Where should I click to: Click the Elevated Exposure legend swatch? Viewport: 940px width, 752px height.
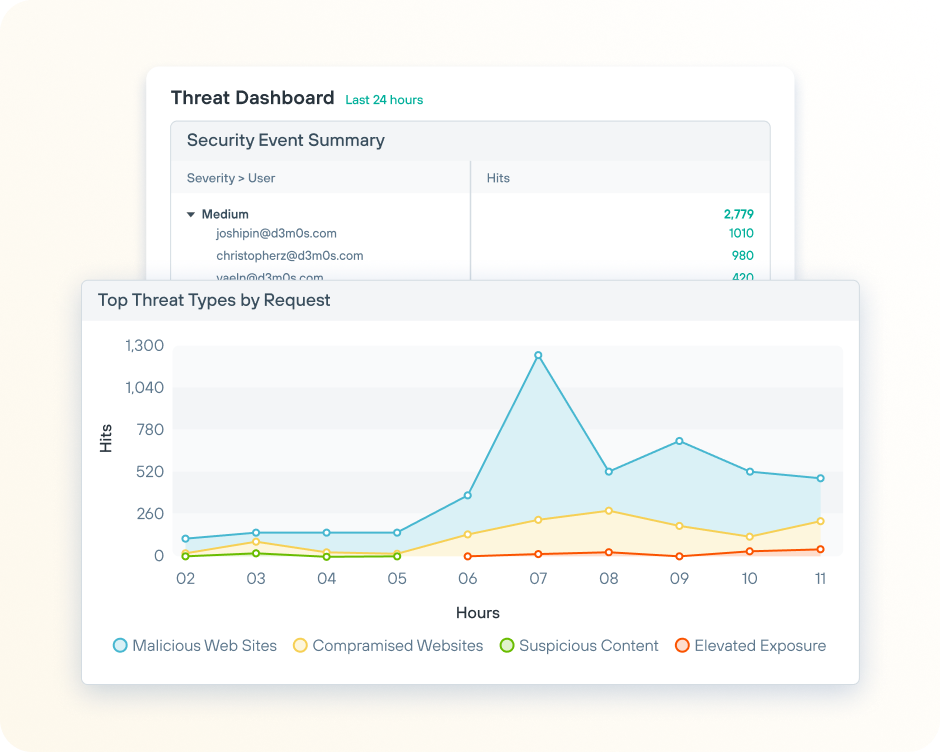point(682,645)
